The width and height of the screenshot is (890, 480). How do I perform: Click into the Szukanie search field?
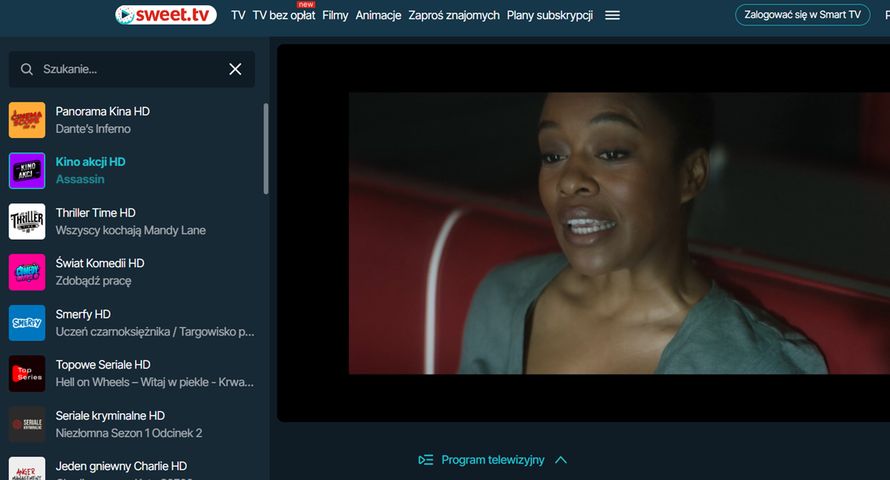[x=132, y=69]
